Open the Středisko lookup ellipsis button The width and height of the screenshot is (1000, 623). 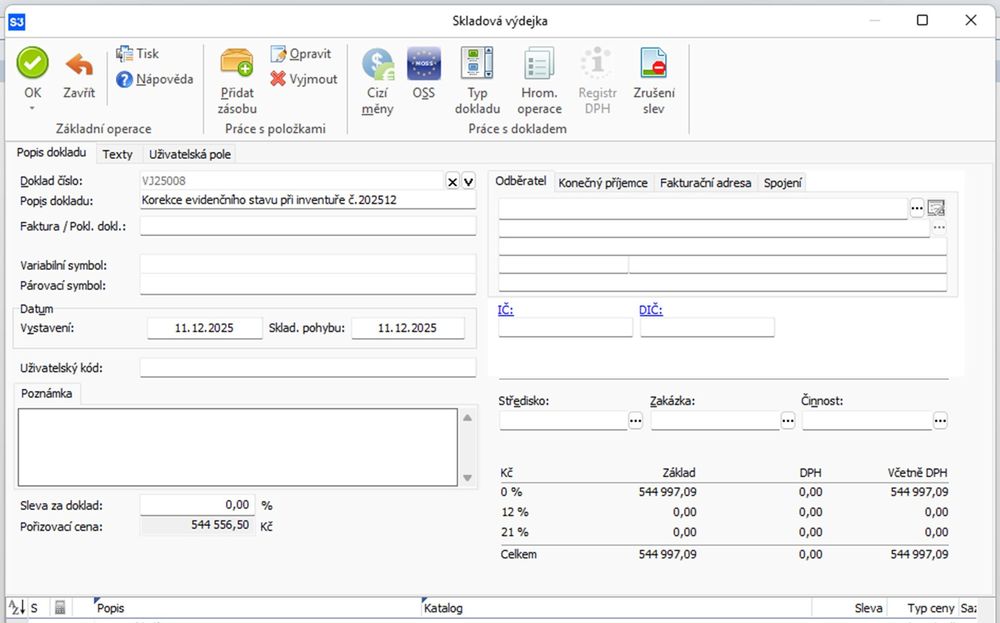point(636,422)
